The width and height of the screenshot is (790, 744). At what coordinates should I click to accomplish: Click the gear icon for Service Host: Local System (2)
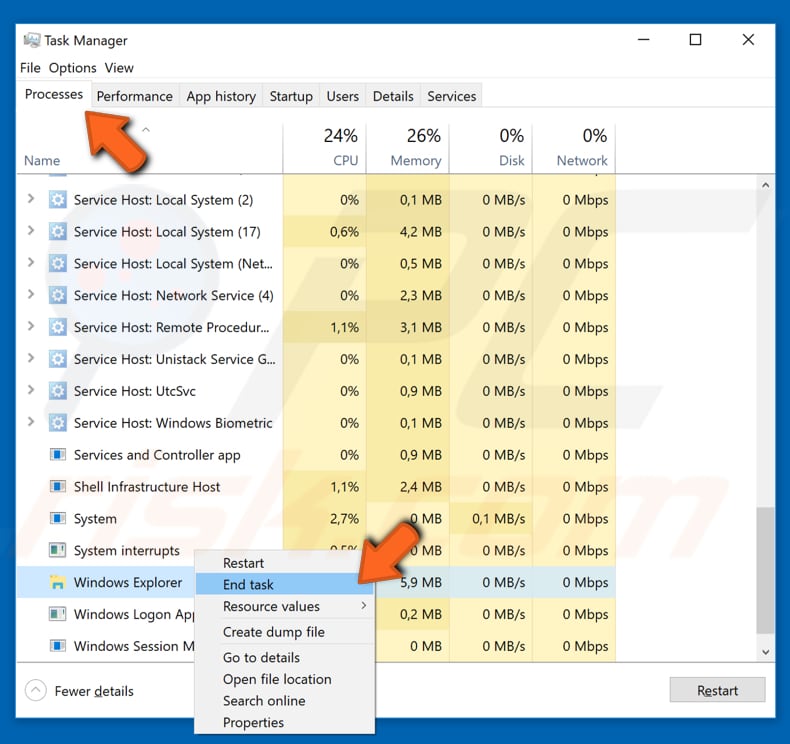[x=57, y=200]
